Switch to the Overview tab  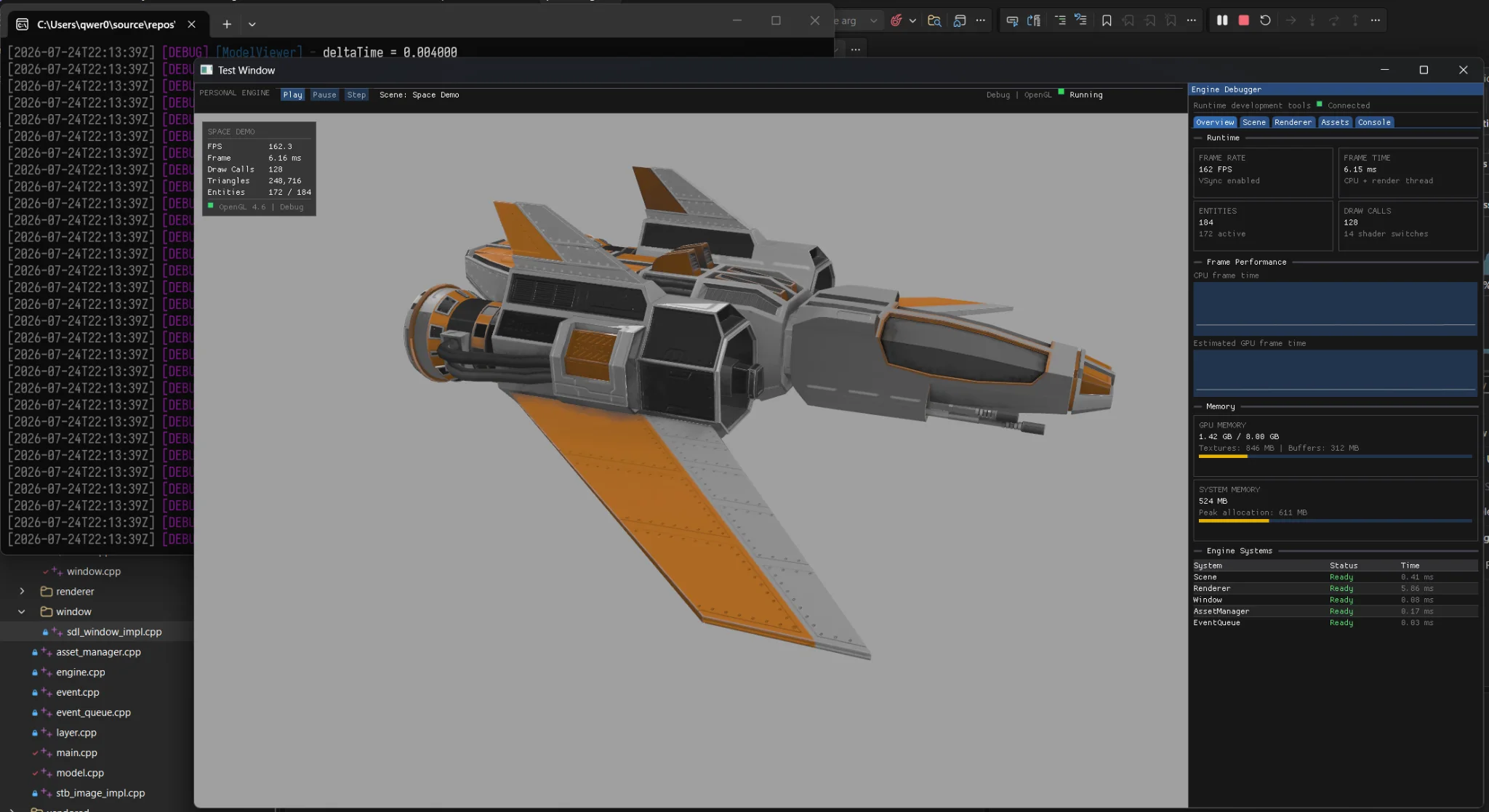pos(1215,122)
